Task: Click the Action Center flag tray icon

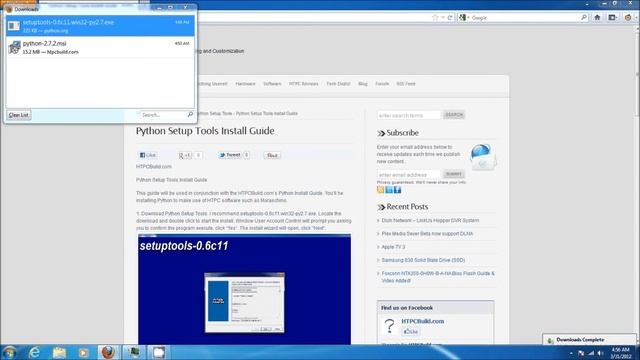Action: 581,353
